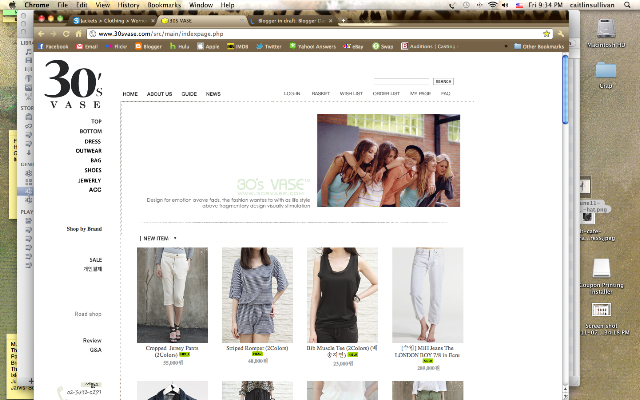Click the Shop by Brand link
This screenshot has height=400, width=640.
84,229
